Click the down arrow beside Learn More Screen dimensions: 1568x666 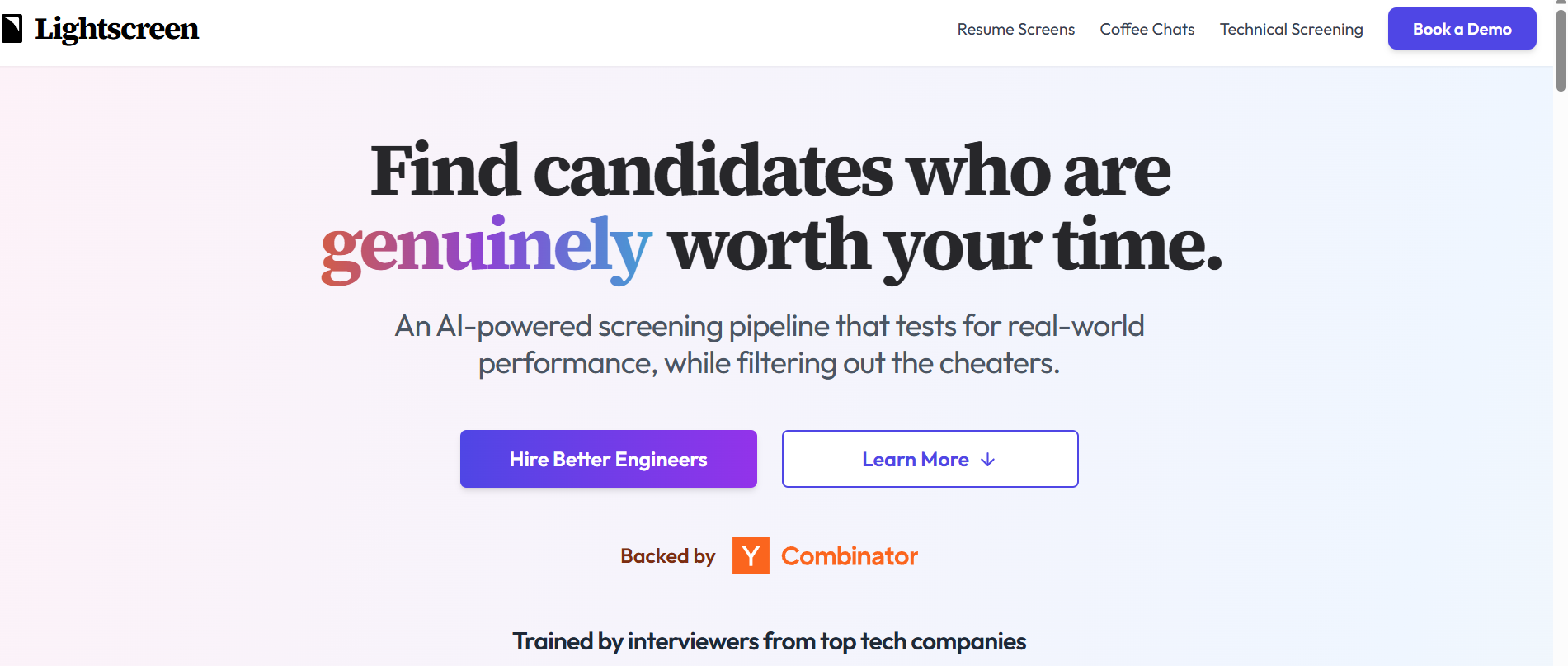pos(987,460)
